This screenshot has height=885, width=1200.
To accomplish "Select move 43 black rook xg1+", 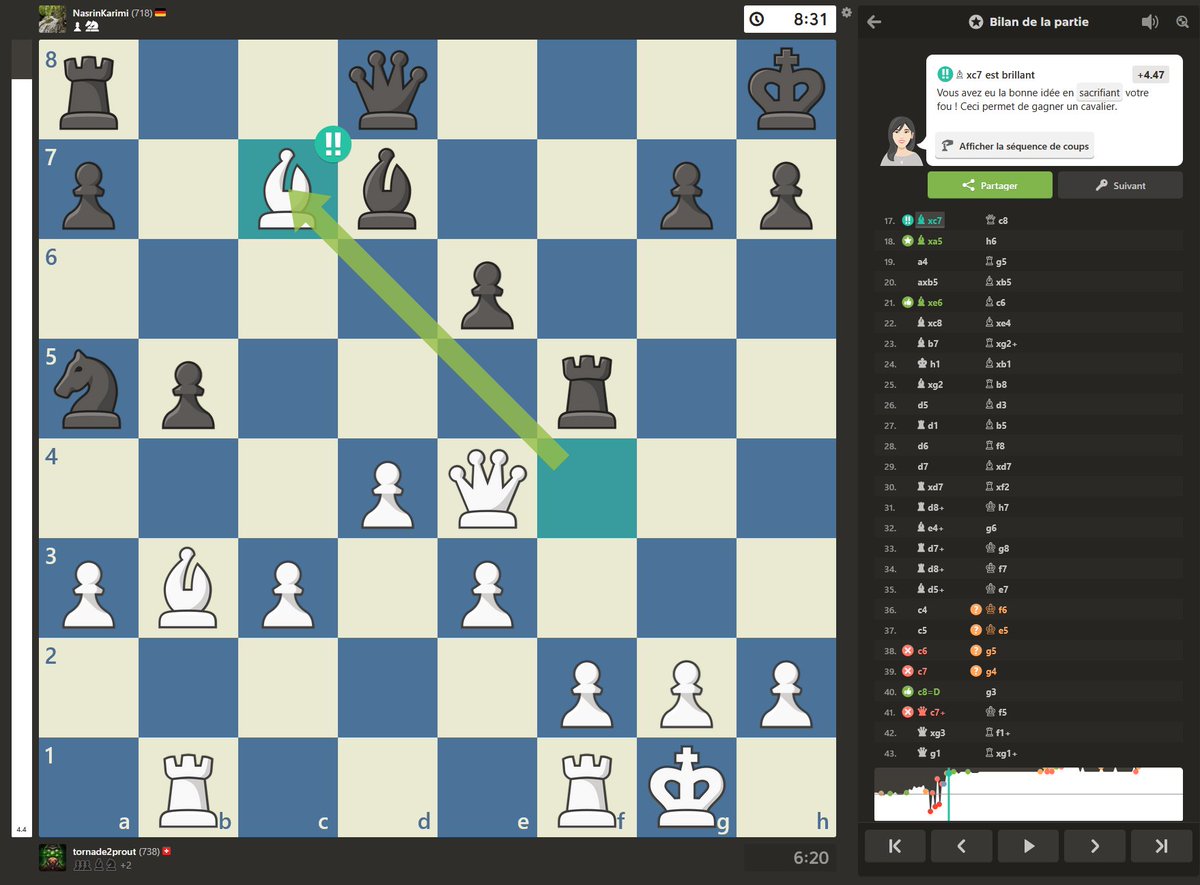I will pyautogui.click(x=1002, y=753).
